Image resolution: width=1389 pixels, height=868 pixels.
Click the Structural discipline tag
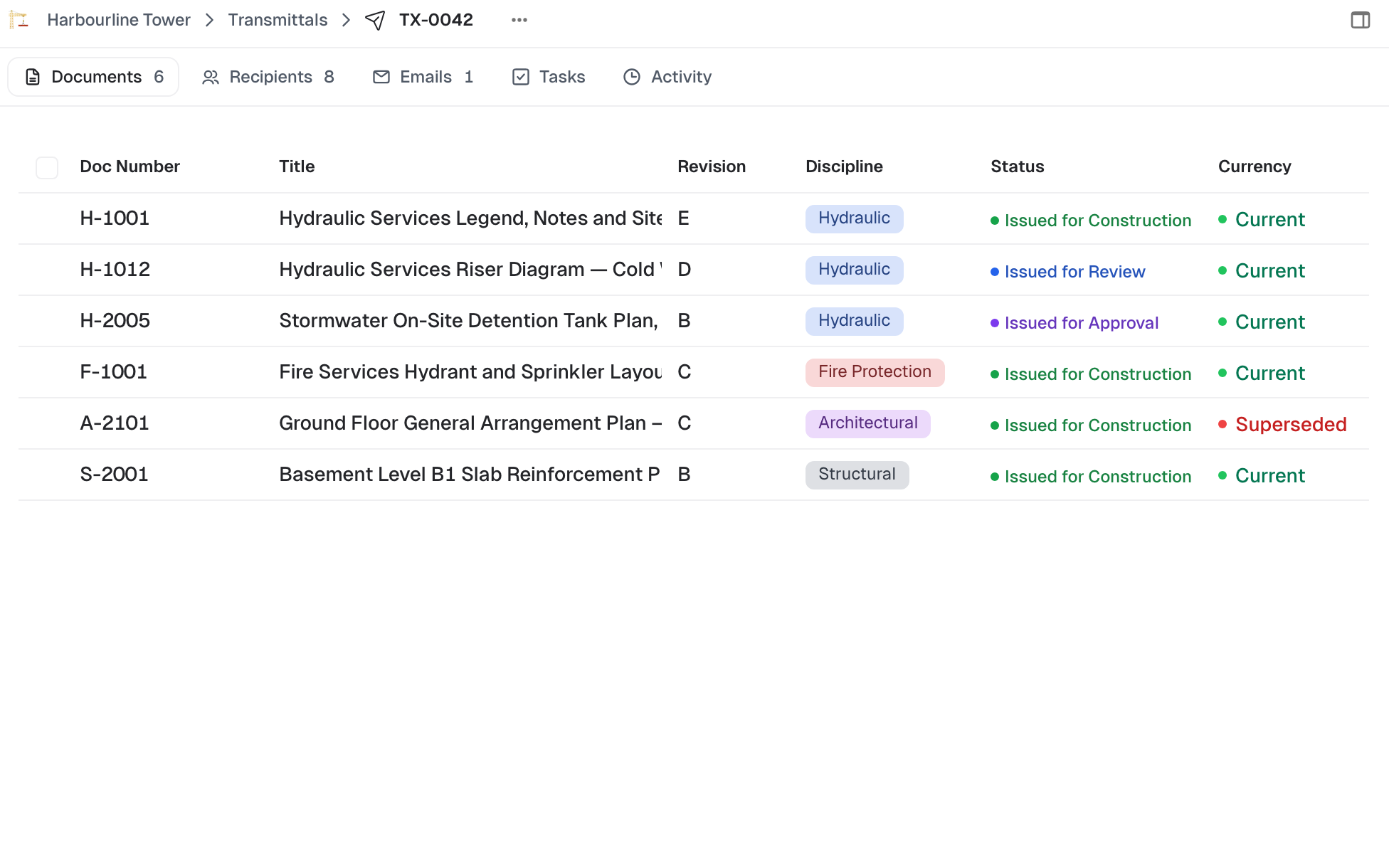(x=857, y=475)
